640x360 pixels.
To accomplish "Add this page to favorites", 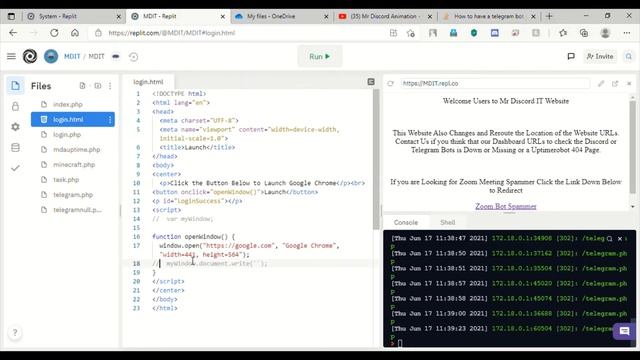I will (411, 33).
